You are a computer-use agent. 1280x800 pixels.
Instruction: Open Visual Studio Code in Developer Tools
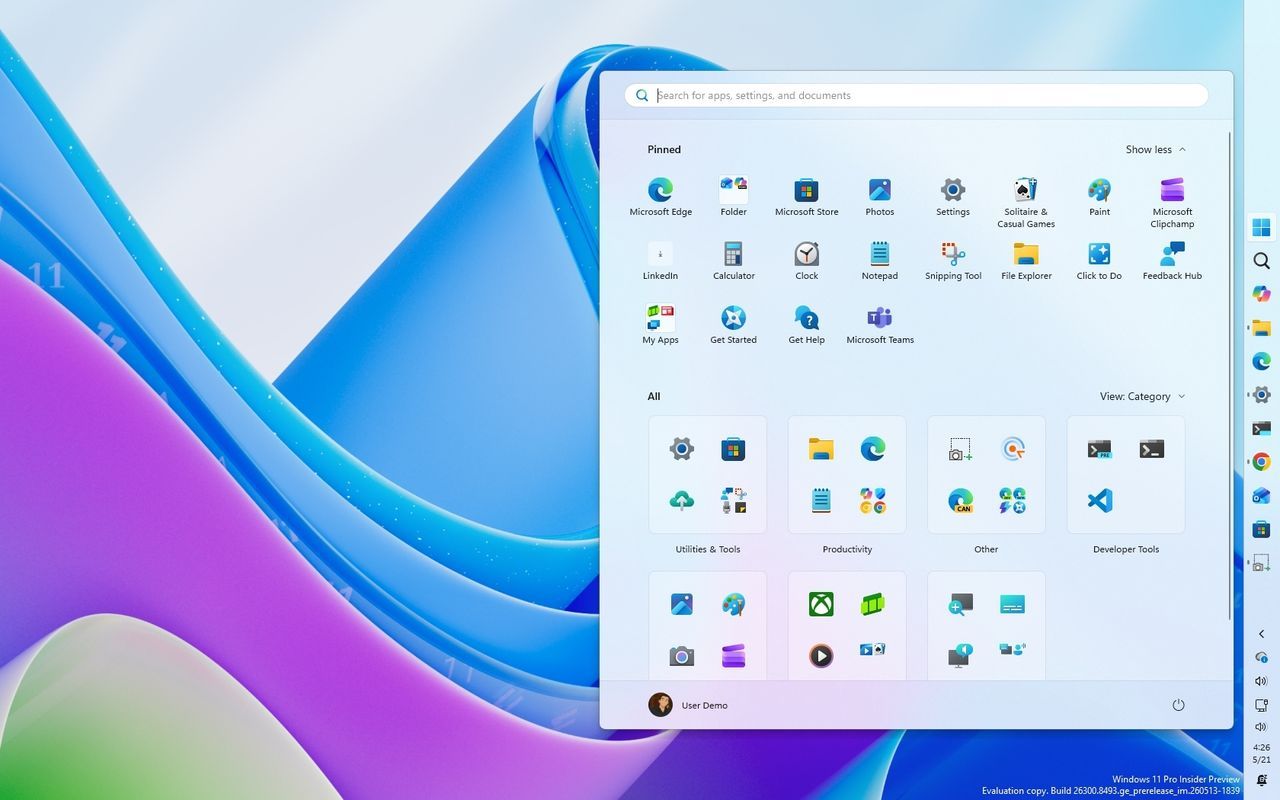(1099, 500)
